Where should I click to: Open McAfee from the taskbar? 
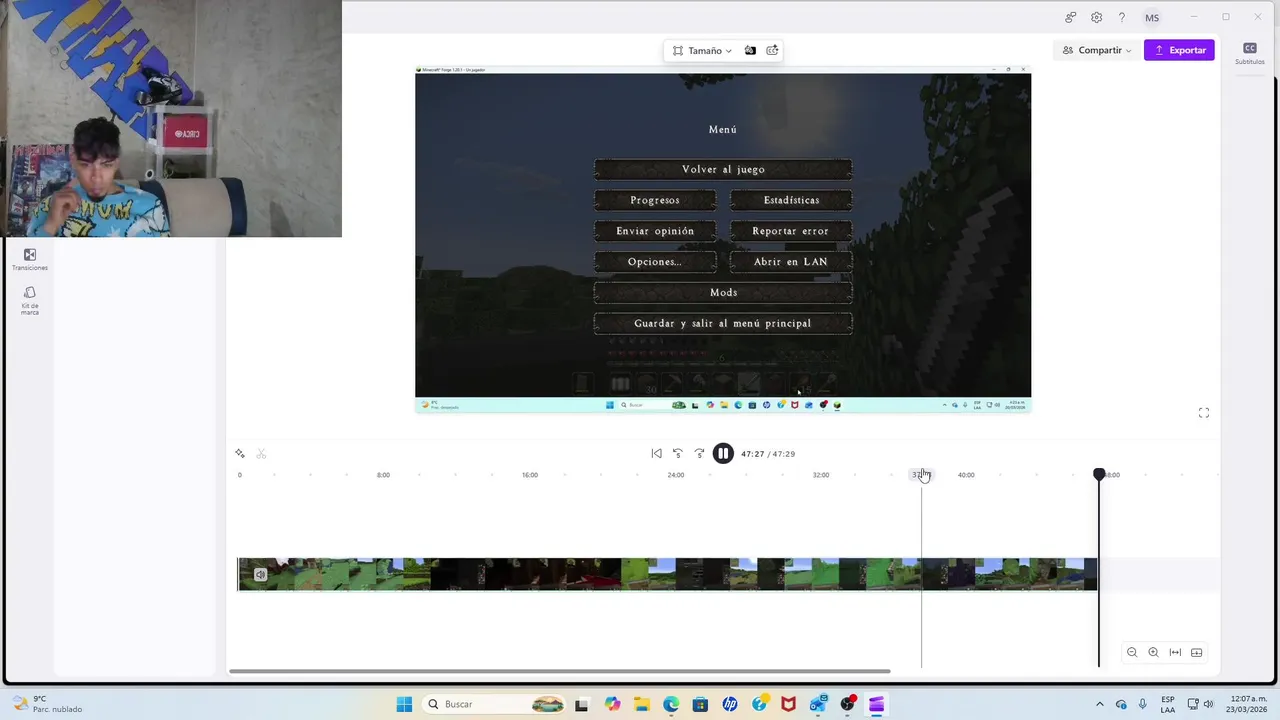coord(789,704)
